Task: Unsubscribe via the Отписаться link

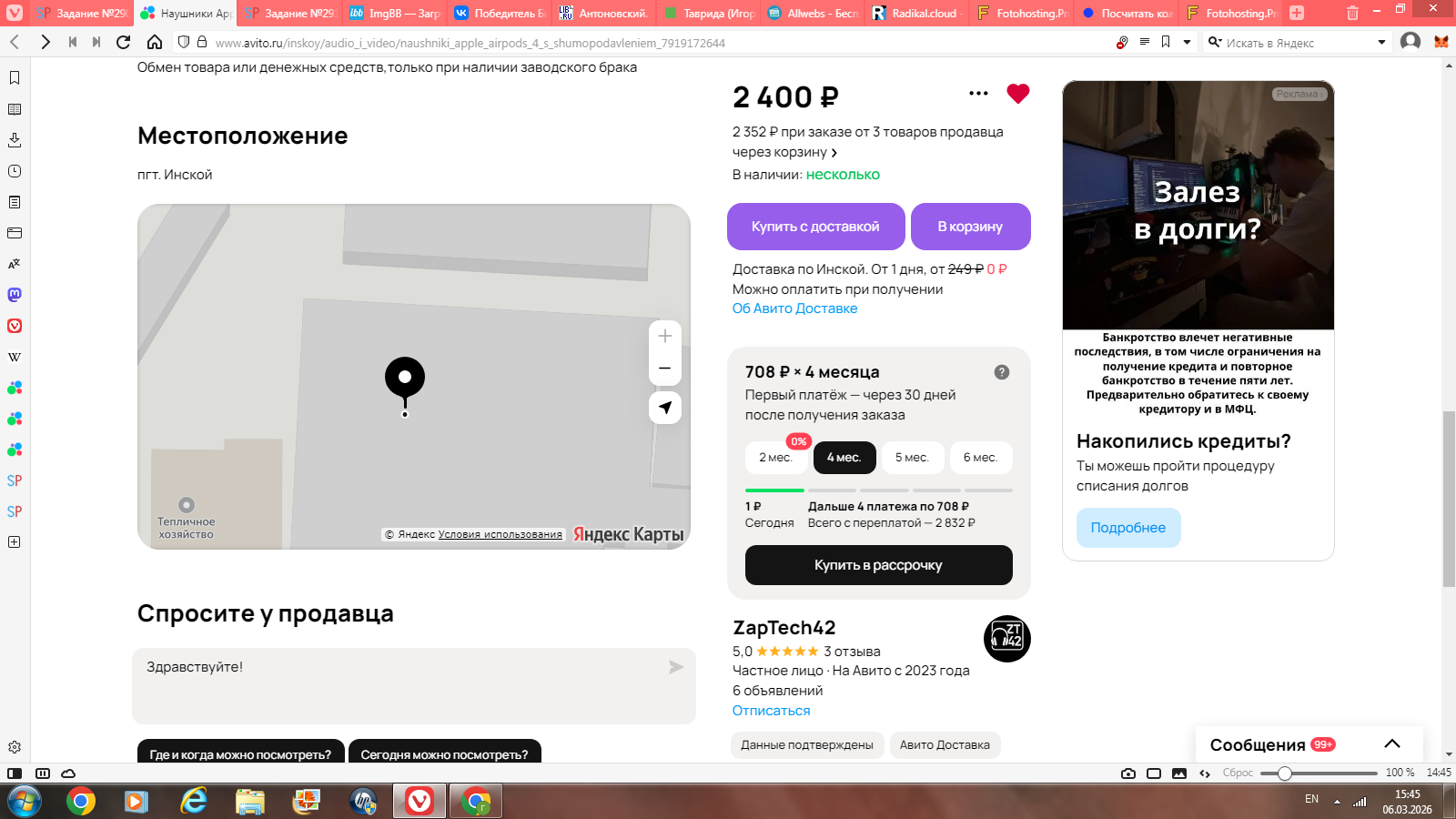Action: click(x=772, y=711)
